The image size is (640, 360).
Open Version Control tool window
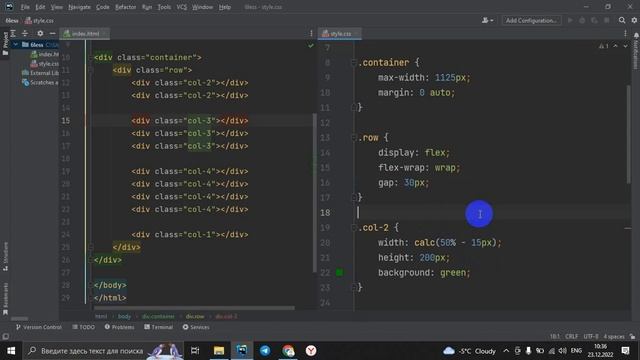tap(39, 327)
